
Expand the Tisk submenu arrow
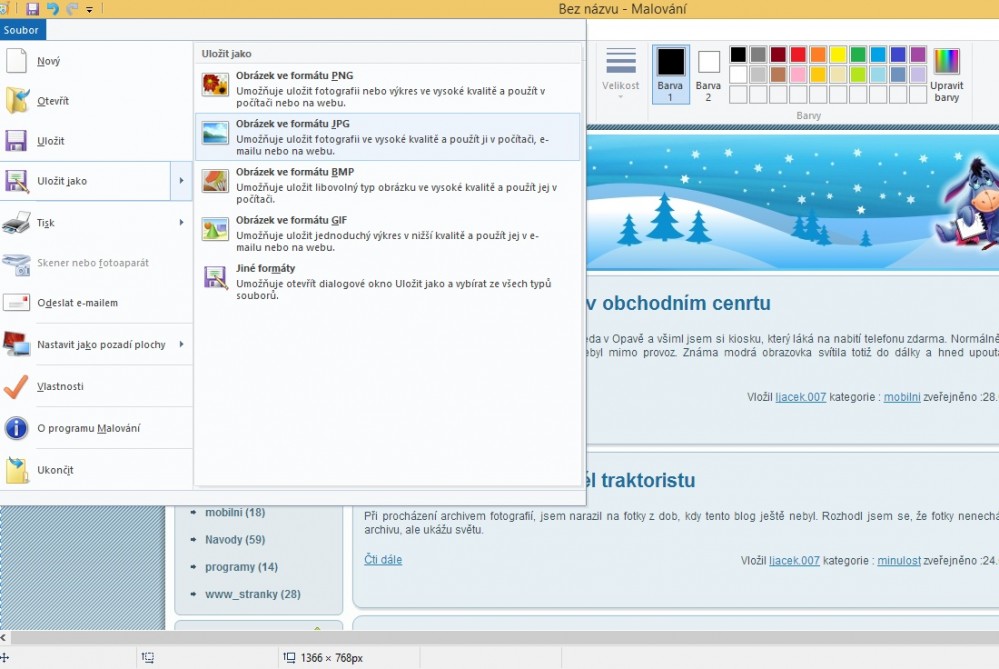(181, 222)
